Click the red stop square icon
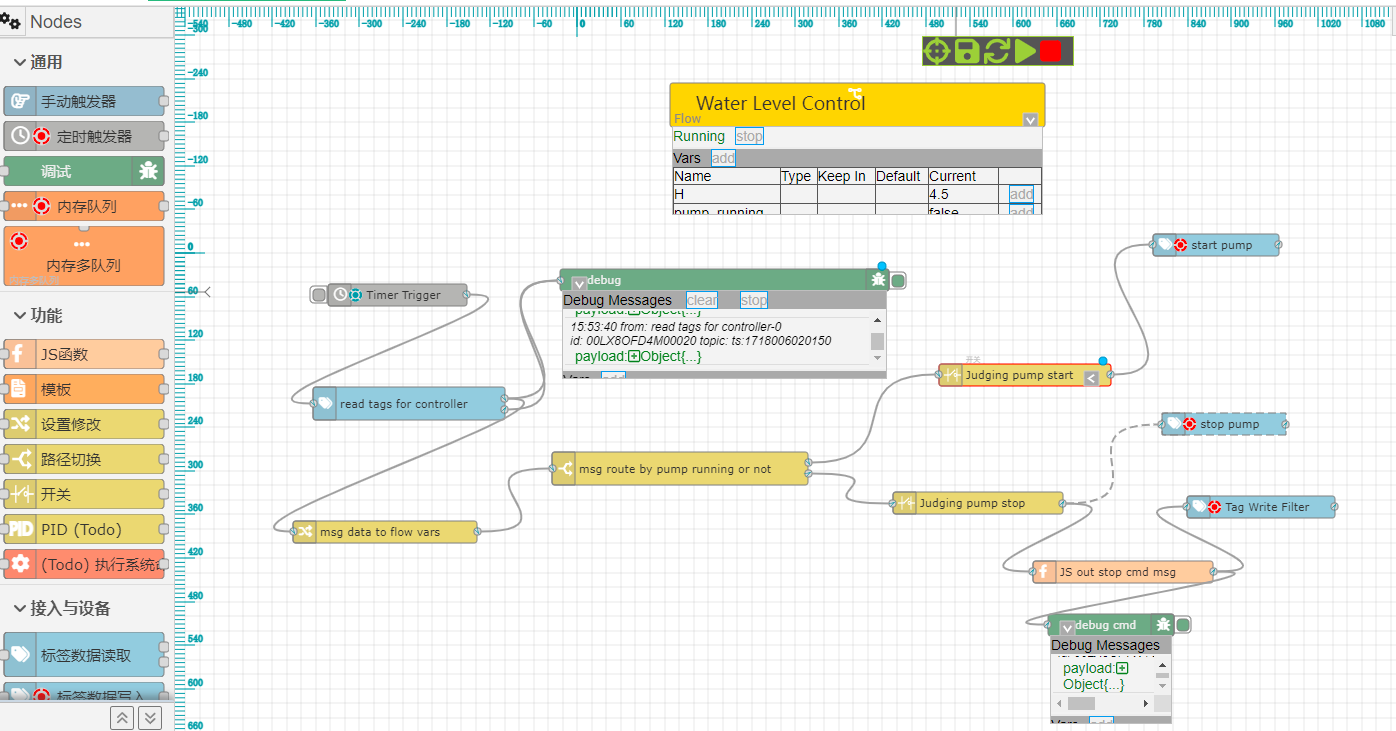Image resolution: width=1396 pixels, height=731 pixels. point(1050,51)
